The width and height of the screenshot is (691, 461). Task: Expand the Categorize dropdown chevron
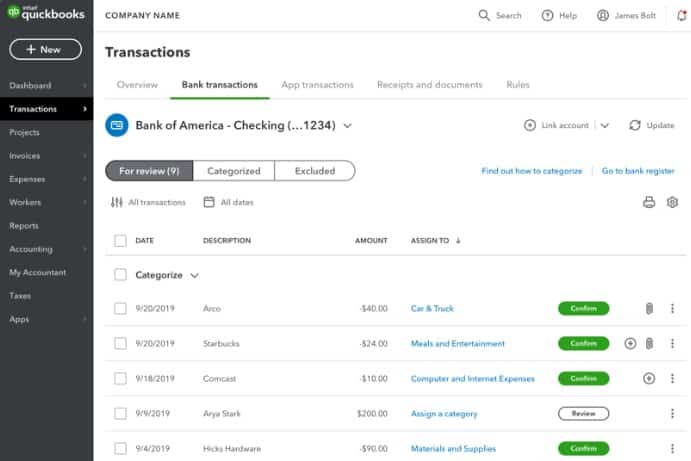pyautogui.click(x=194, y=275)
